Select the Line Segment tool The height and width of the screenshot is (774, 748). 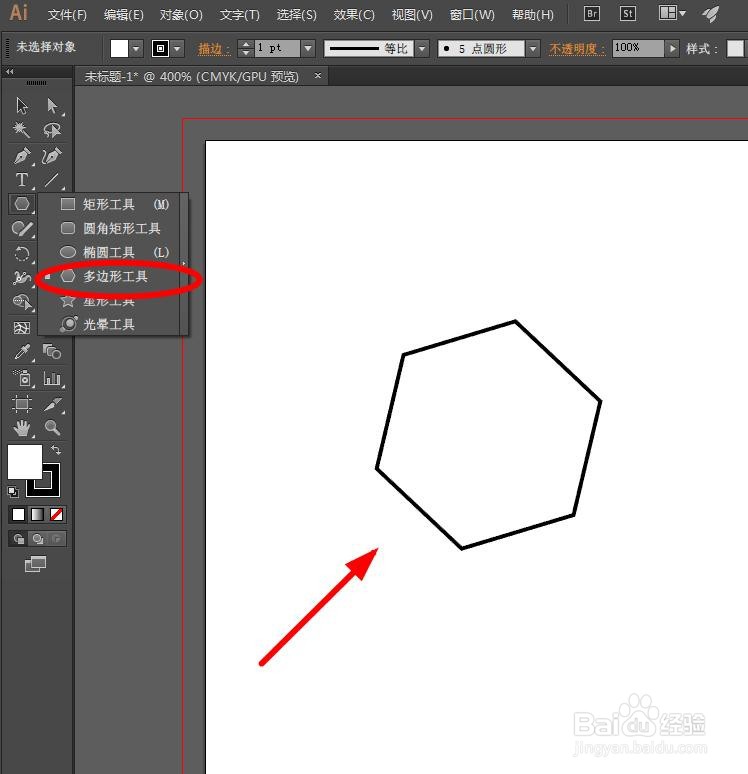[x=52, y=180]
